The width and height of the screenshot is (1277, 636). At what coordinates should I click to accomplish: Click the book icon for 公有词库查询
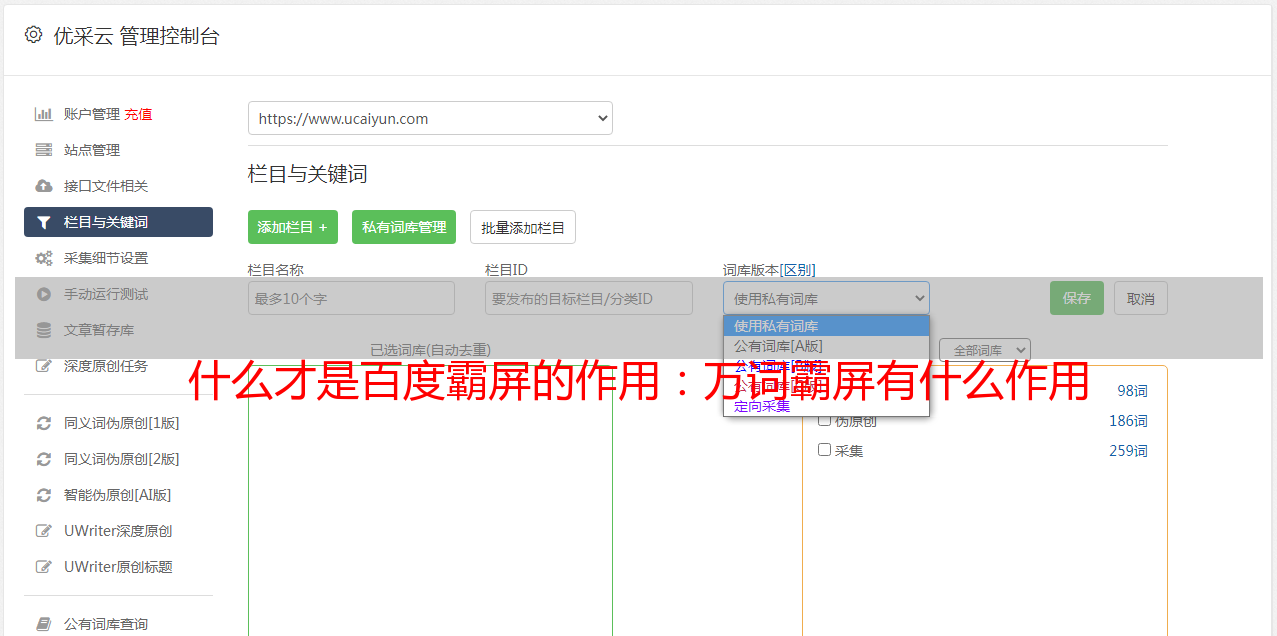[43, 624]
